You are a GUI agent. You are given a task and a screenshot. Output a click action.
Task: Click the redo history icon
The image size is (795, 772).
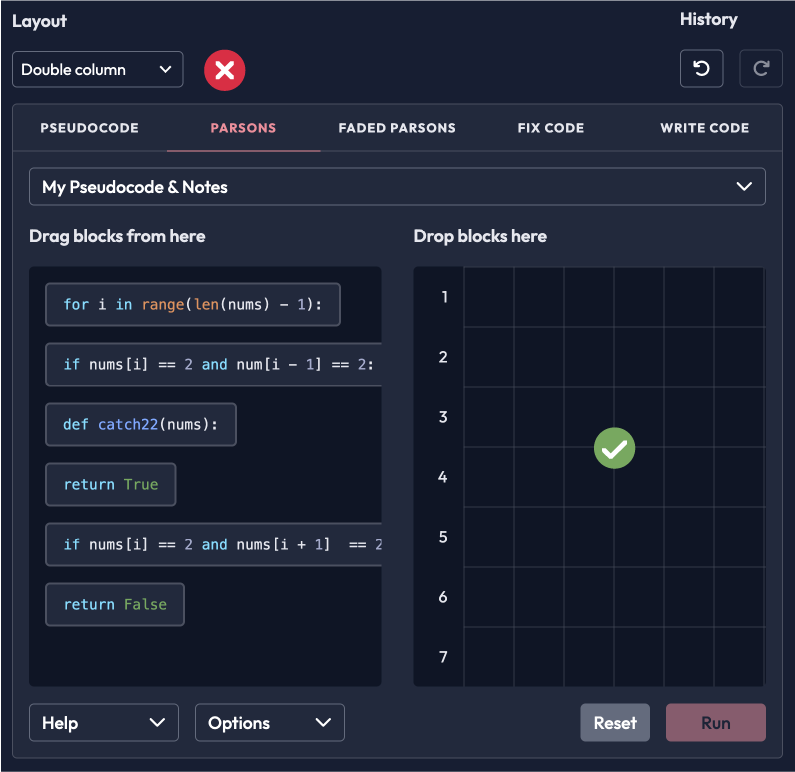point(761,69)
